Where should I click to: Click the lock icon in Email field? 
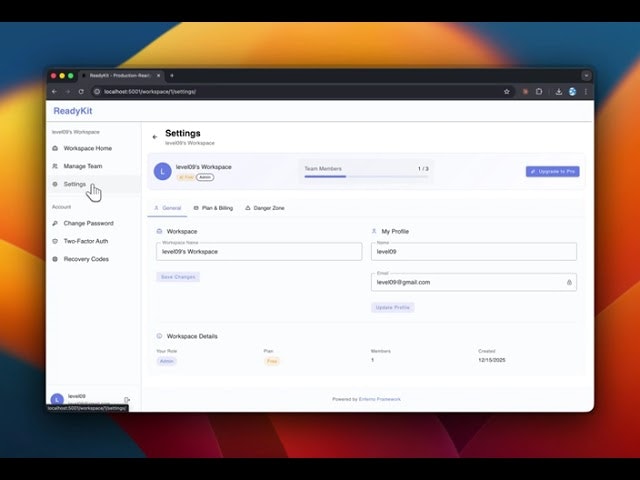point(569,282)
